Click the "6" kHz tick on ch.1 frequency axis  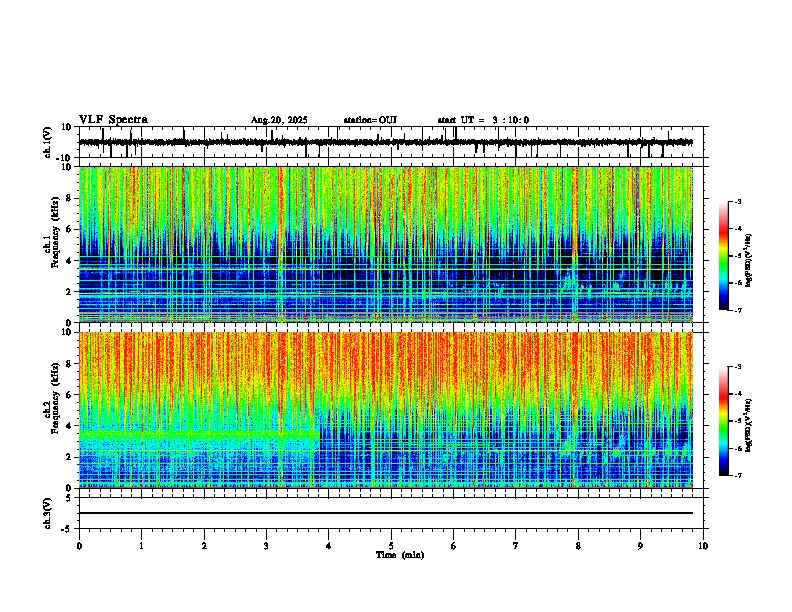point(70,229)
